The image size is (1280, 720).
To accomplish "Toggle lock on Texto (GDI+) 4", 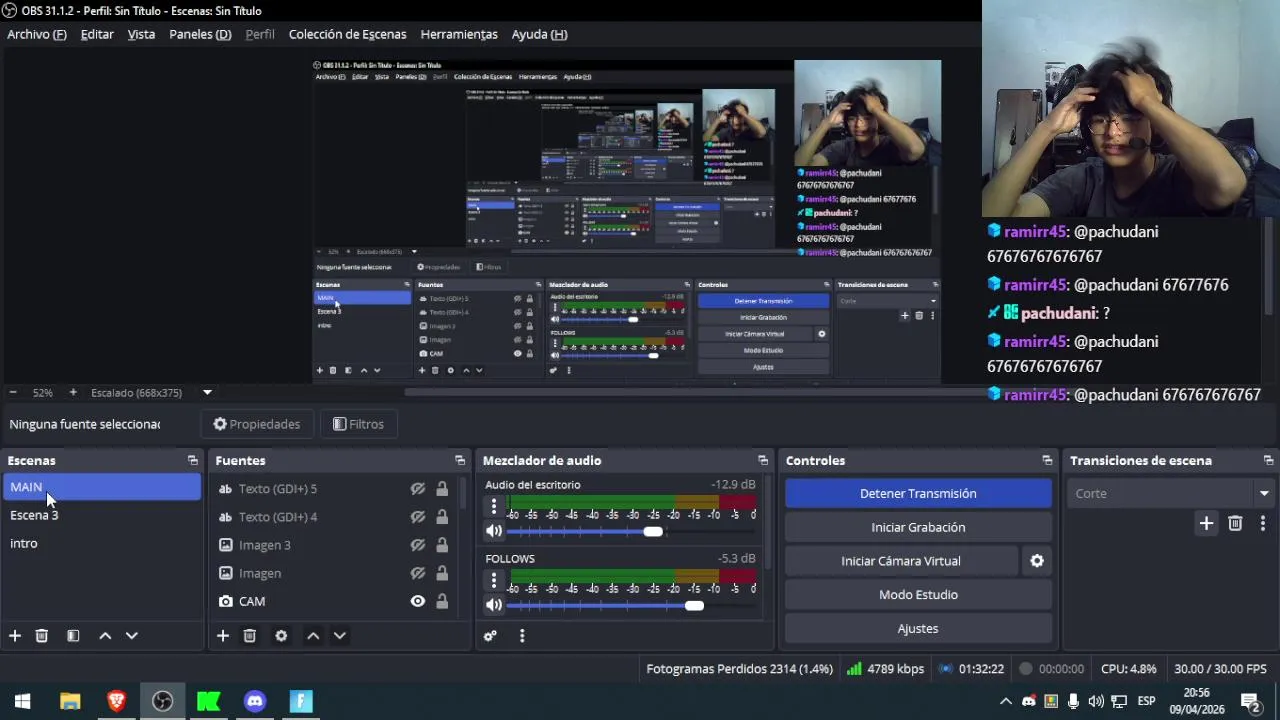I will 442,517.
